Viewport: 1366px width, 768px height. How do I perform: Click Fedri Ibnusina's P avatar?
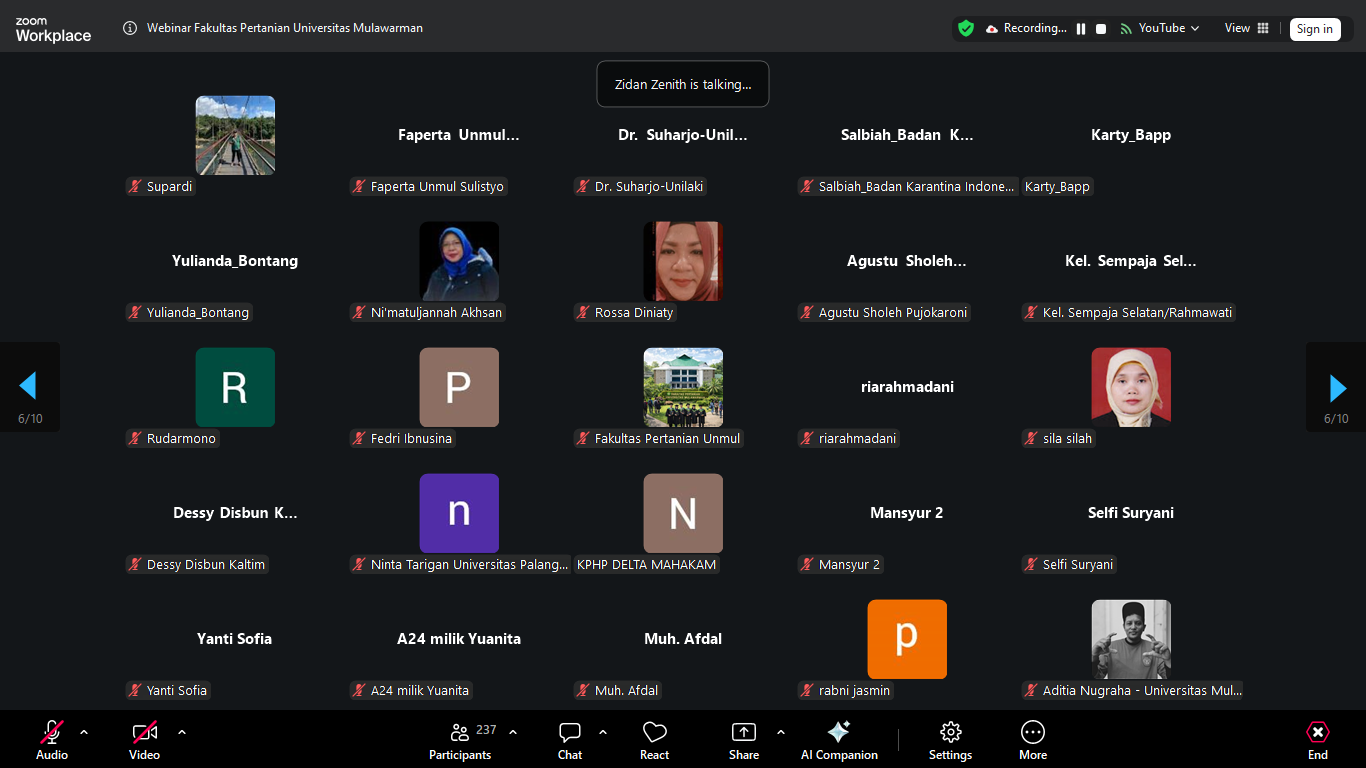459,387
